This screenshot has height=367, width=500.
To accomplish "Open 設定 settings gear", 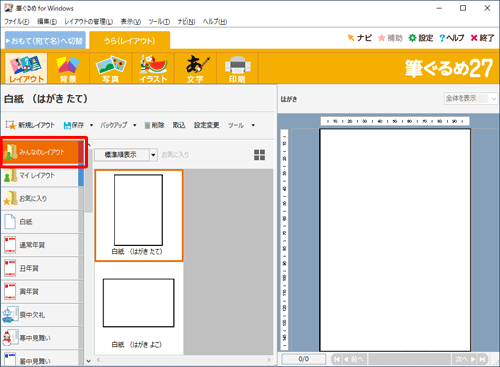I will (421, 38).
